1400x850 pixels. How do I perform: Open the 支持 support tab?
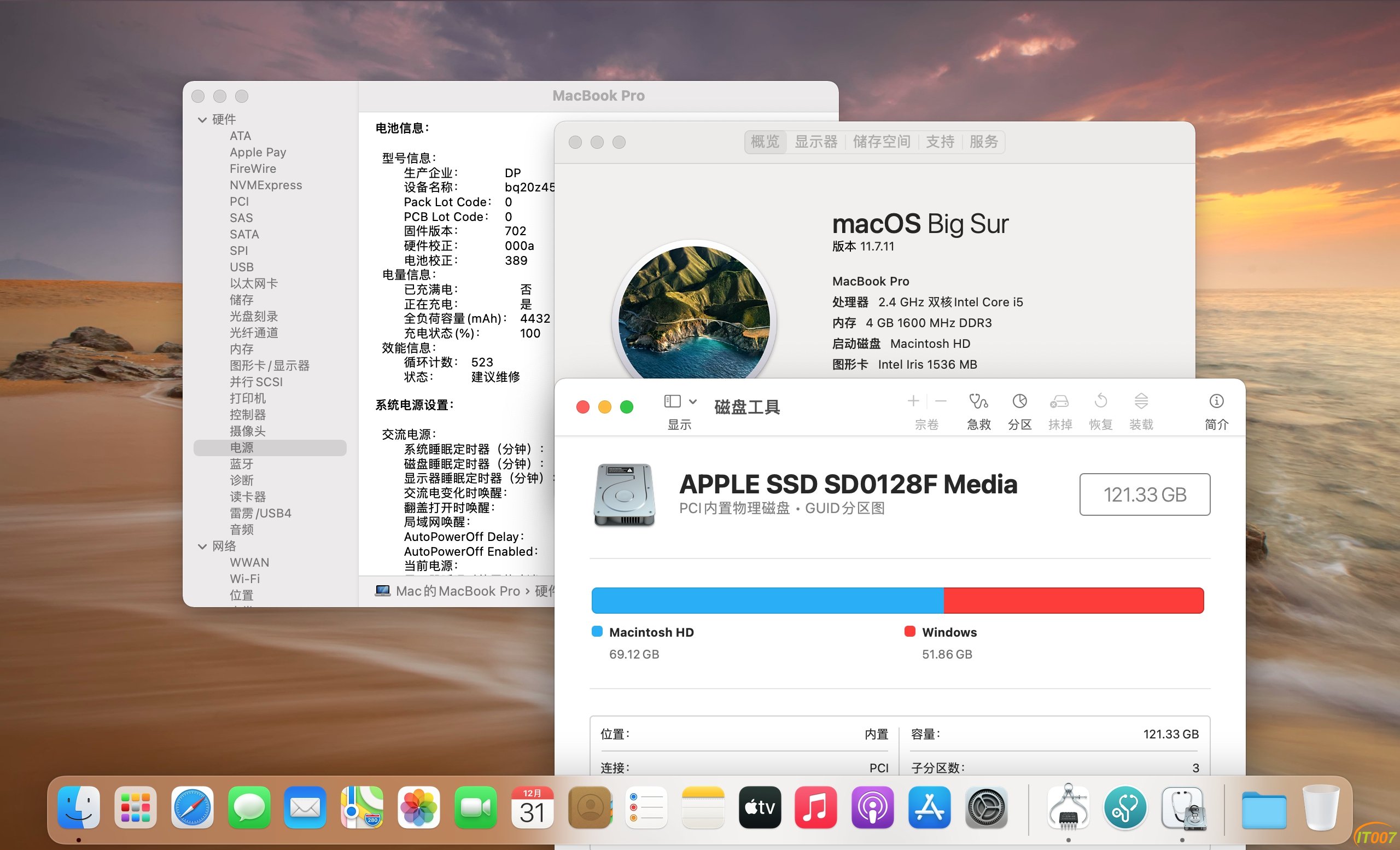[x=940, y=142]
